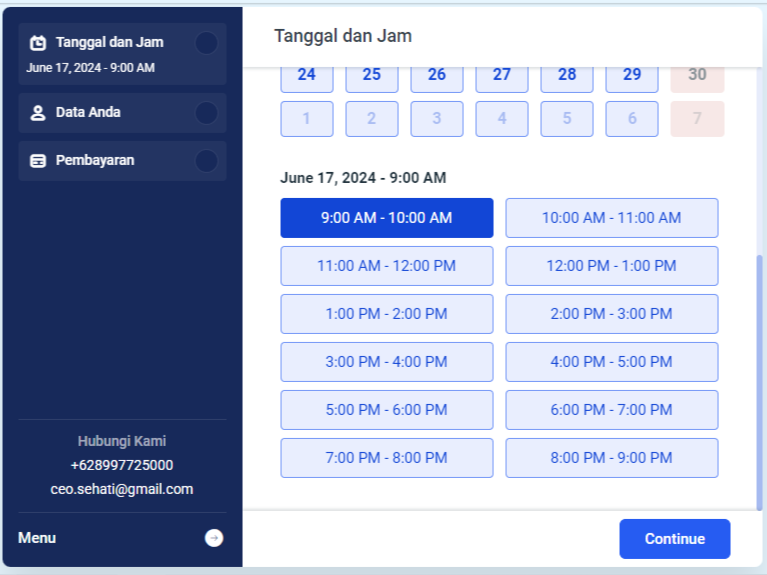Viewport: 767px width, 575px height.
Task: Click the arrow icon next to Menu
Action: pos(214,538)
